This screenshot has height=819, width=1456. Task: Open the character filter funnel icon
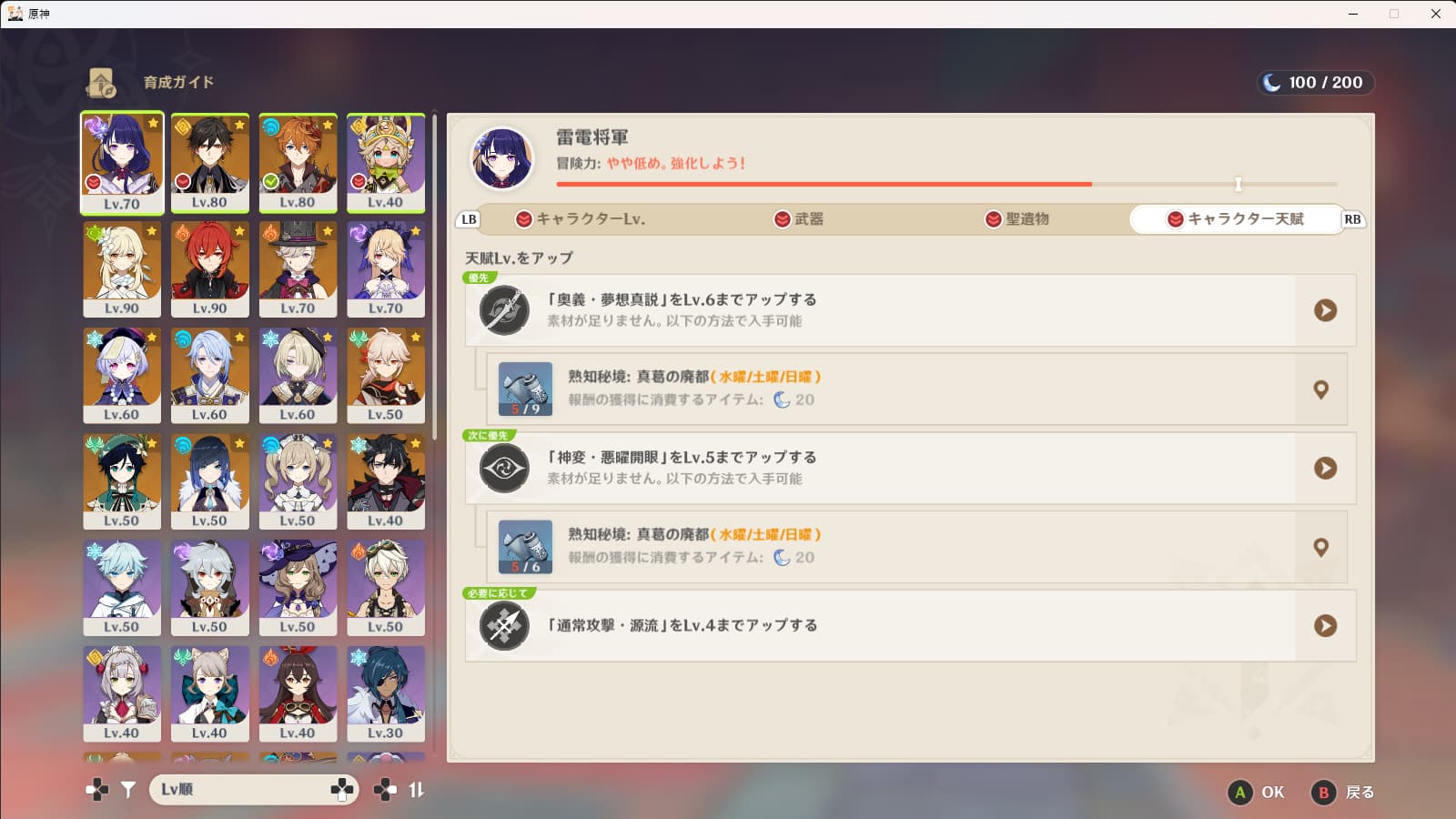point(128,790)
